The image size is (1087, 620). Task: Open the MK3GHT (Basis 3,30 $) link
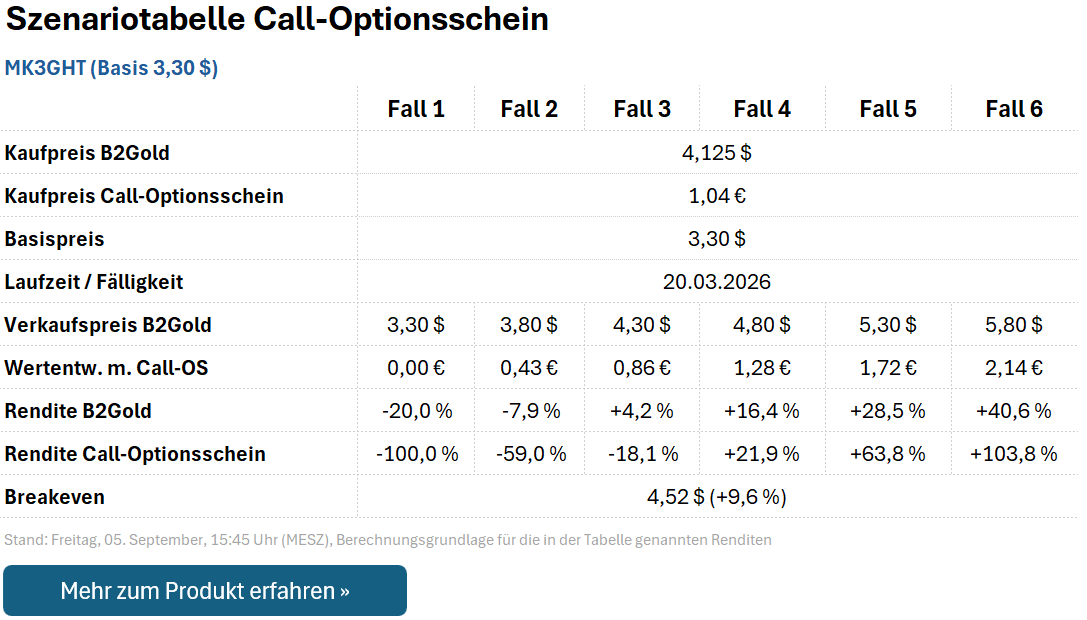coord(112,68)
